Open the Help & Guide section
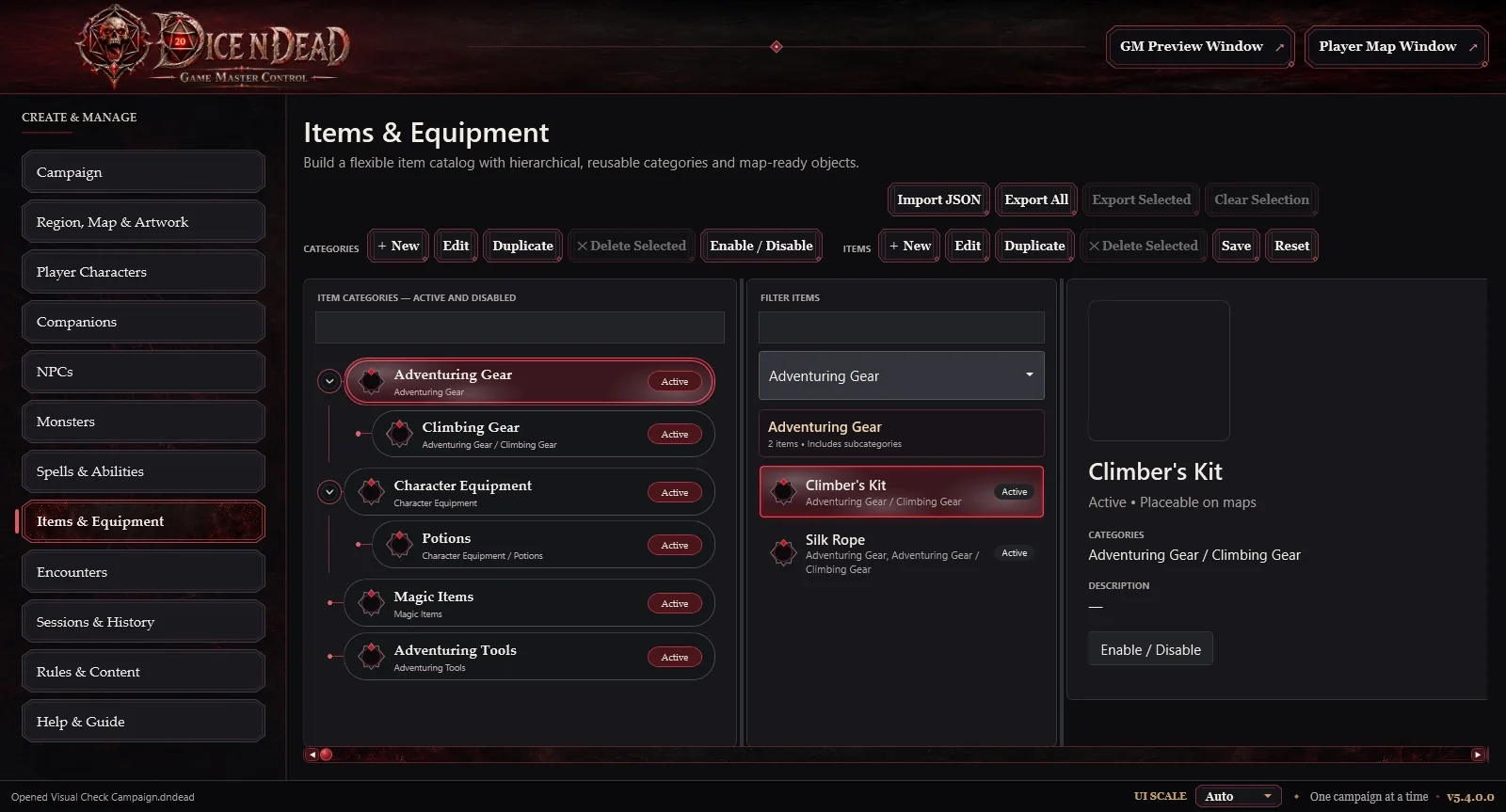Screen dimensions: 1506x812 [143, 722]
